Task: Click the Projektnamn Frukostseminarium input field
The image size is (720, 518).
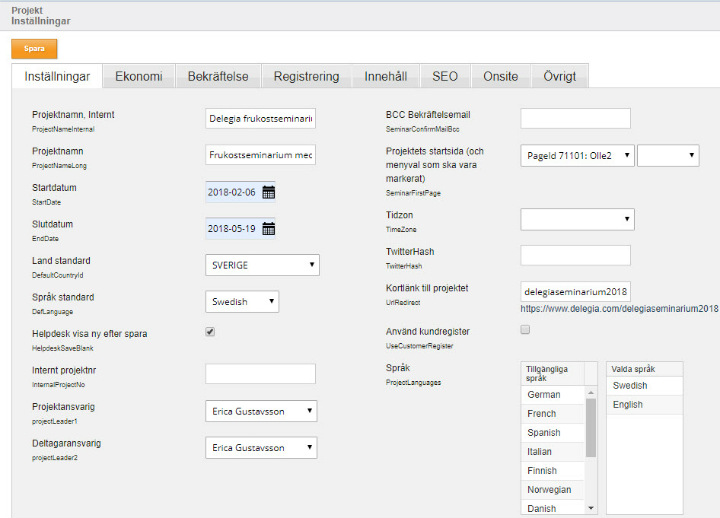Action: click(x=260, y=155)
